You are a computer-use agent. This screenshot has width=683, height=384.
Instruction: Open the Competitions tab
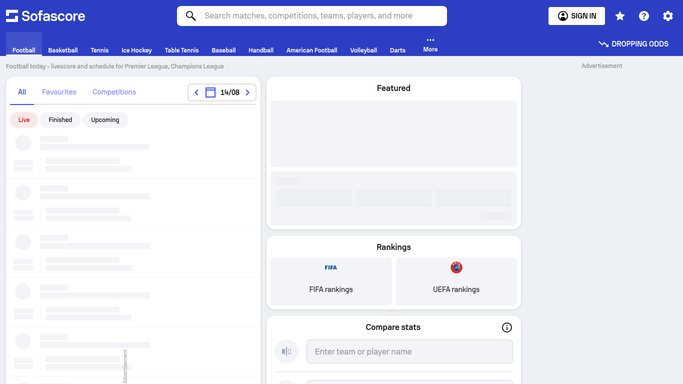pyautogui.click(x=114, y=92)
